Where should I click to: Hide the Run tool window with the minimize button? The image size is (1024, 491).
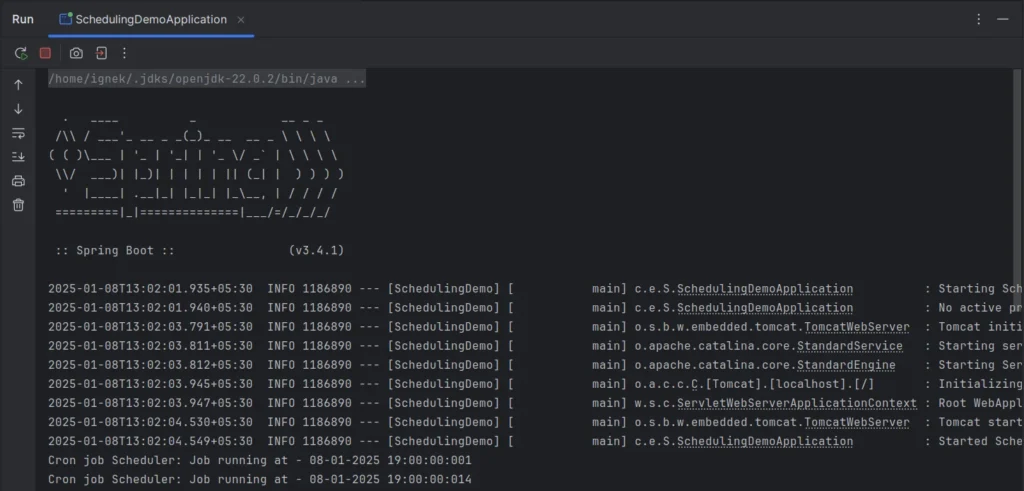(x=1004, y=19)
